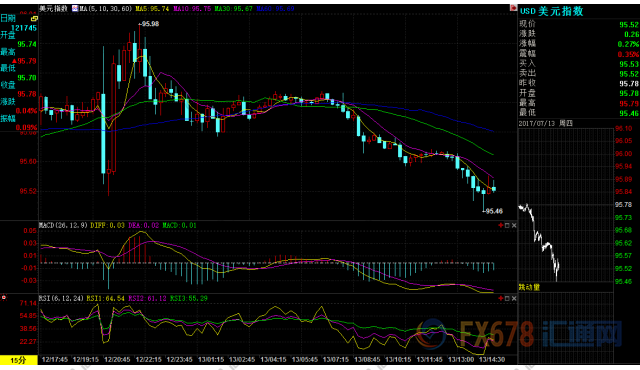Screen dimensions: 640x370
Task: Open the MA(5,10,30,60) parameter settings
Action: click(x=105, y=8)
